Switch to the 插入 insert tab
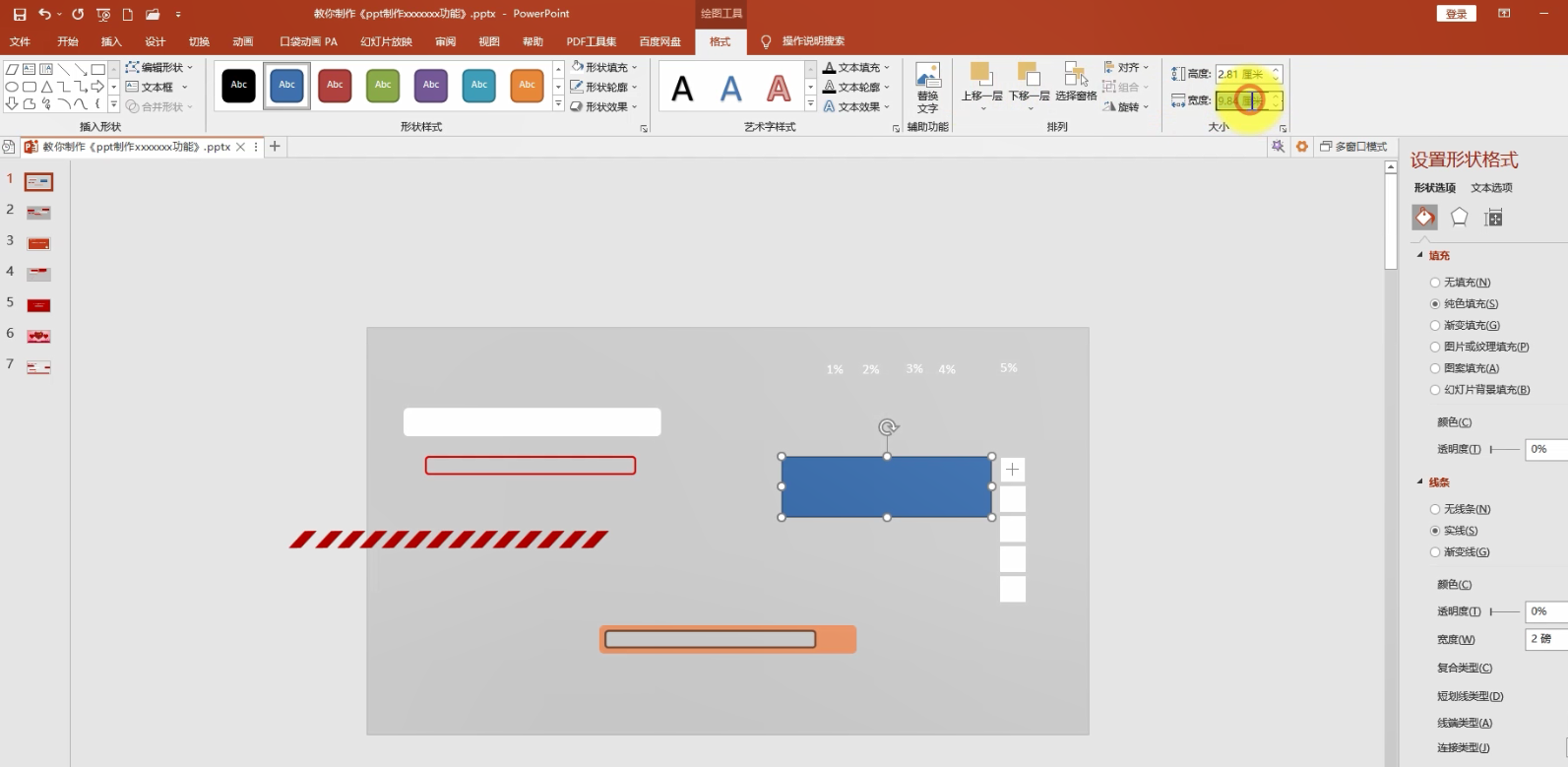The height and width of the screenshot is (767, 1568). click(x=111, y=41)
